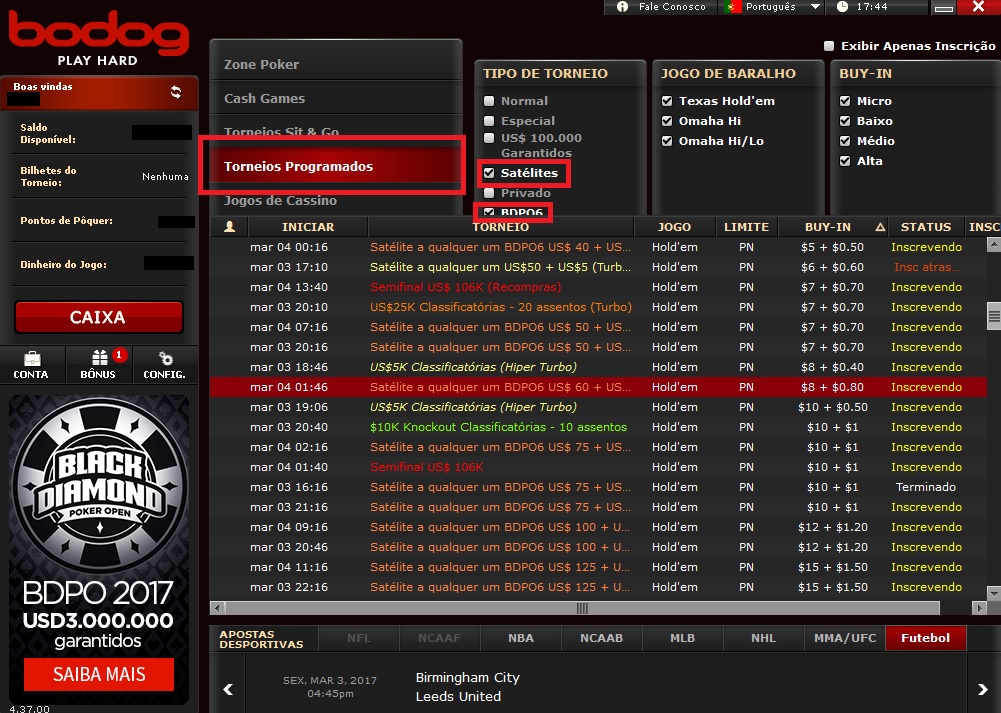
Task: Click tournament list scroll down arrow
Action: 994,594
